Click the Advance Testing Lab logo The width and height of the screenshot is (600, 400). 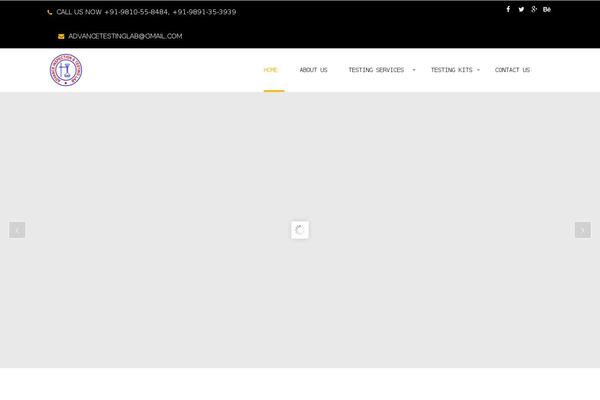pos(66,70)
